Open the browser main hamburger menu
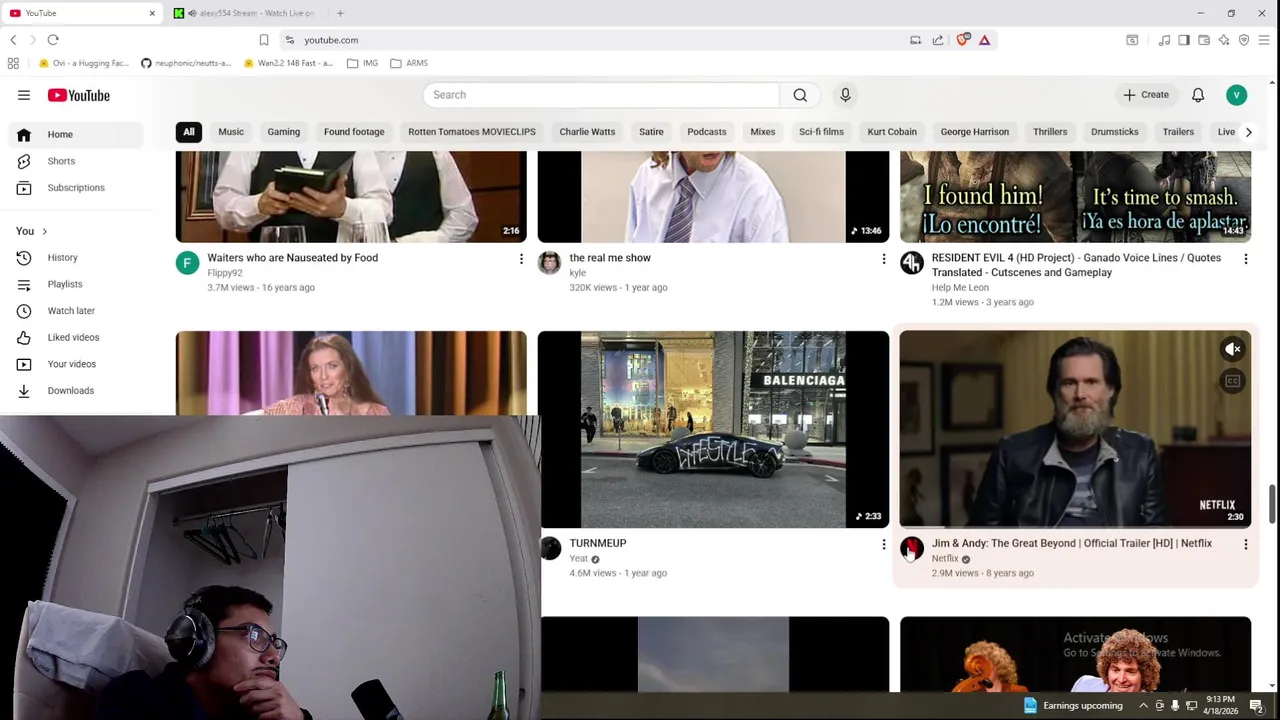The height and width of the screenshot is (720, 1280). [x=1264, y=40]
